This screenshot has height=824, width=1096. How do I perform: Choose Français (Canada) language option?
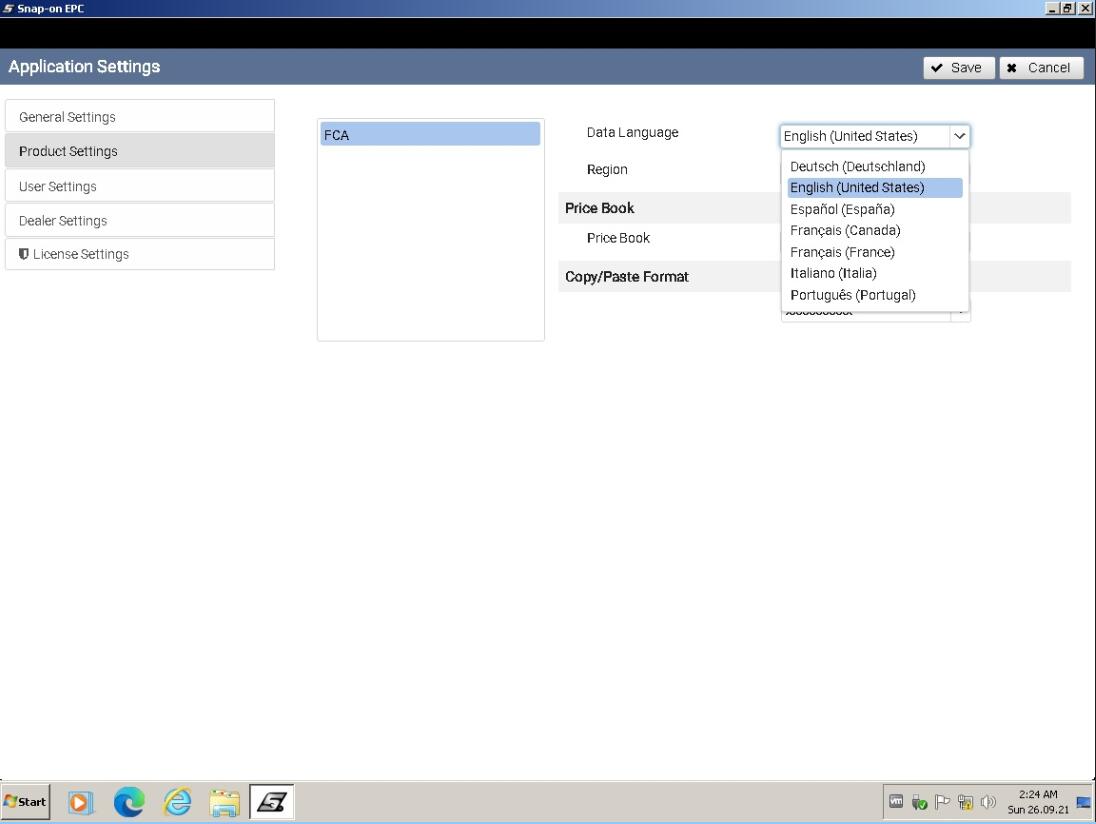874,230
